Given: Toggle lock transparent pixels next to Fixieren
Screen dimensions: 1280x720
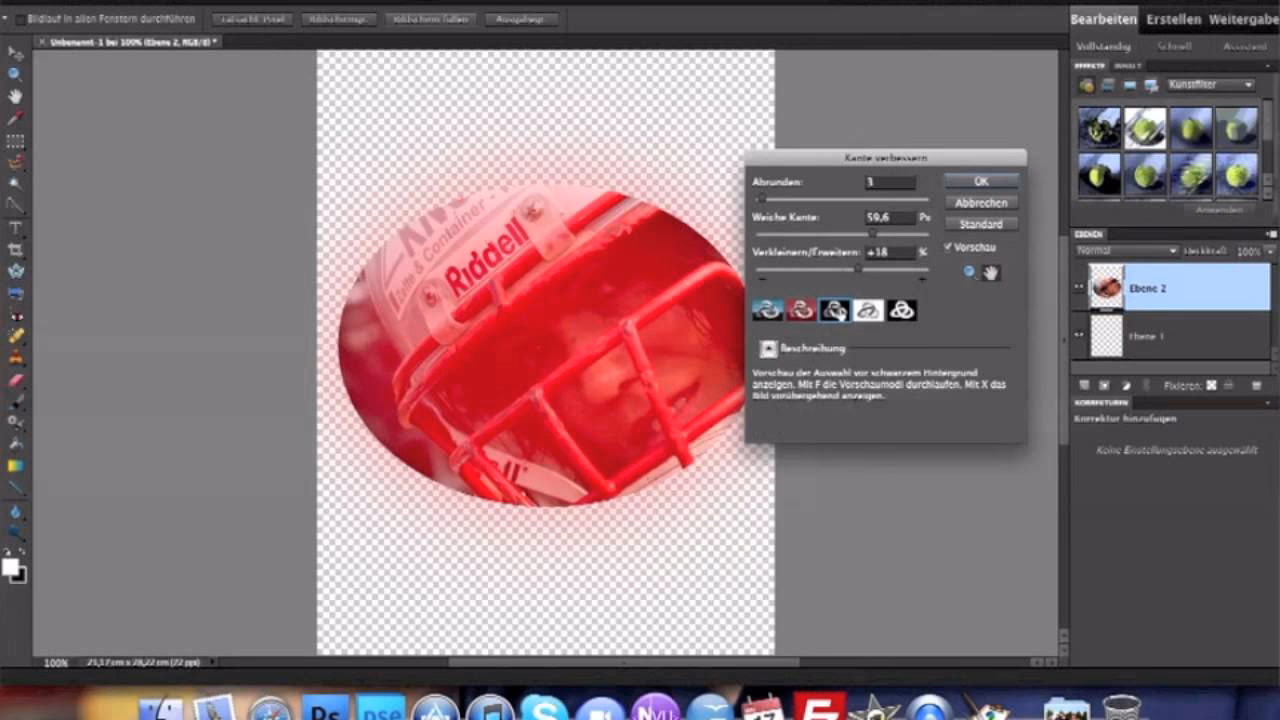Looking at the screenshot, I should point(1211,385).
